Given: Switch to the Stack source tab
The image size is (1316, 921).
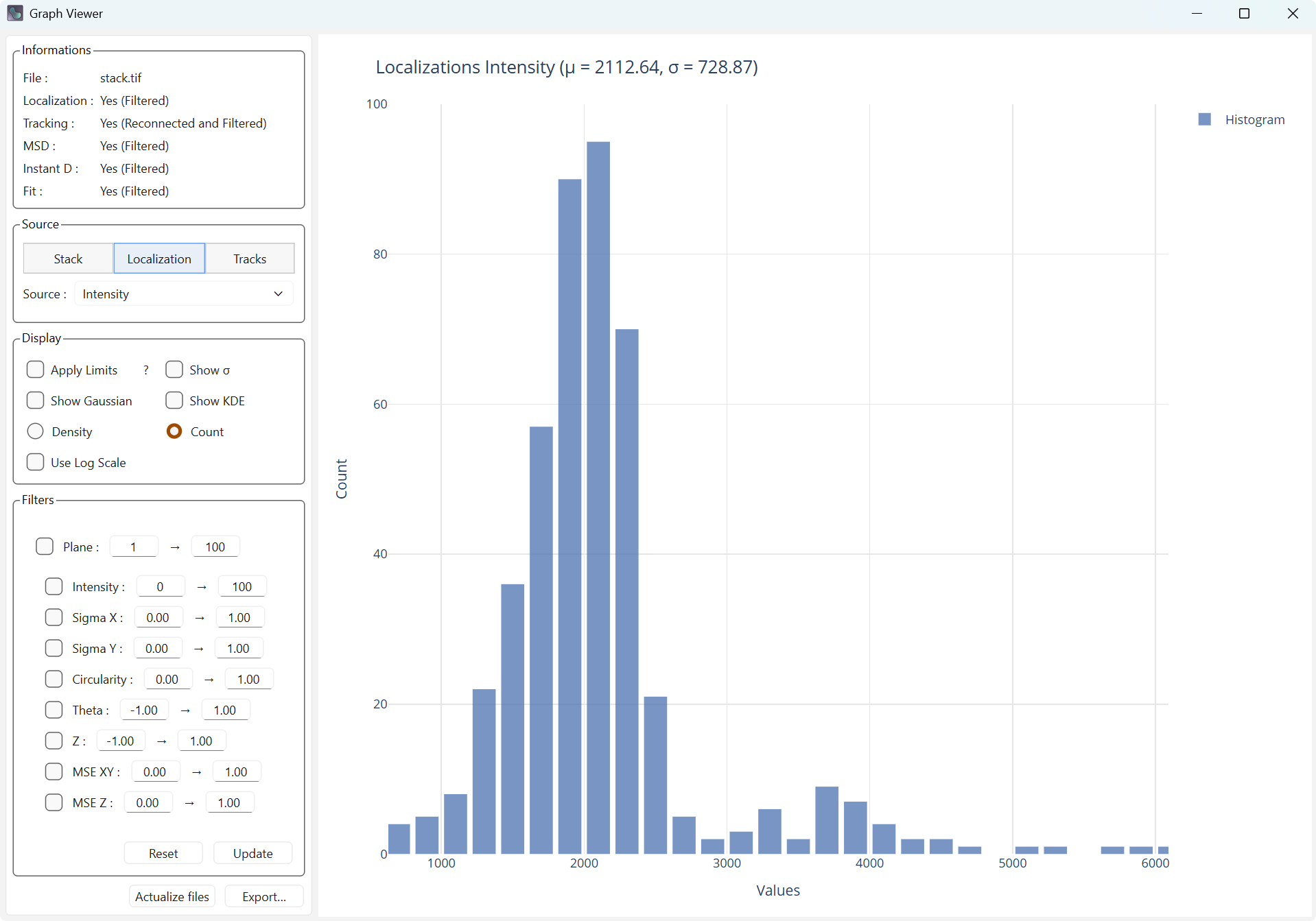Looking at the screenshot, I should 67,259.
